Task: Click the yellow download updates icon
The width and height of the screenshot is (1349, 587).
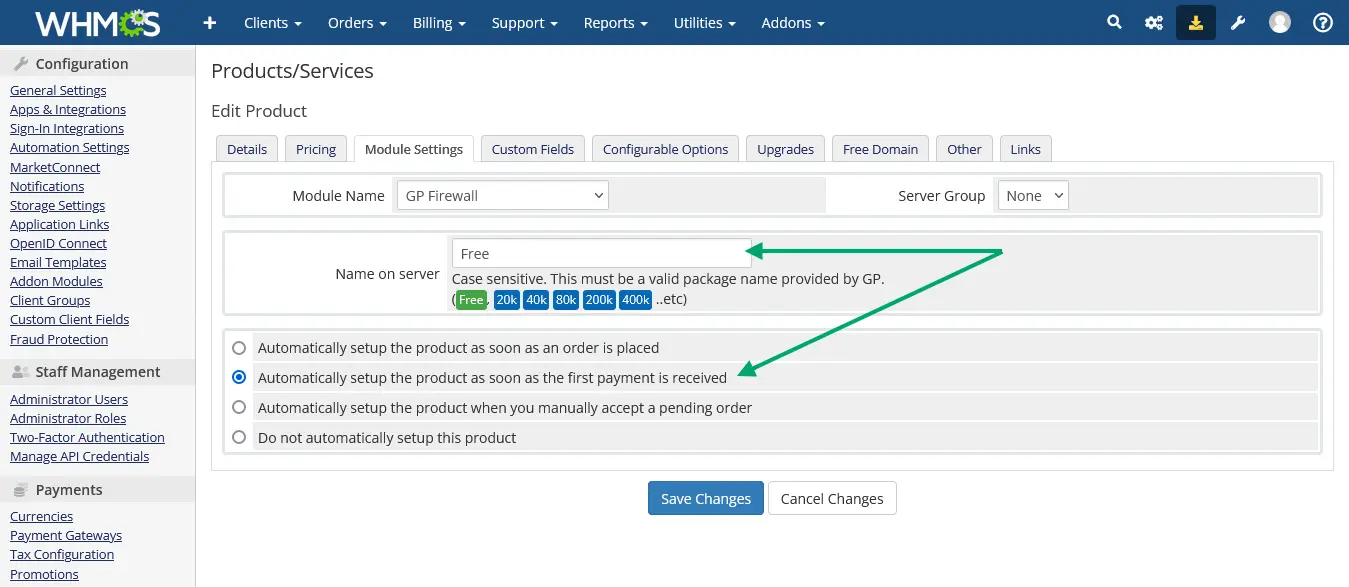Action: (1196, 22)
